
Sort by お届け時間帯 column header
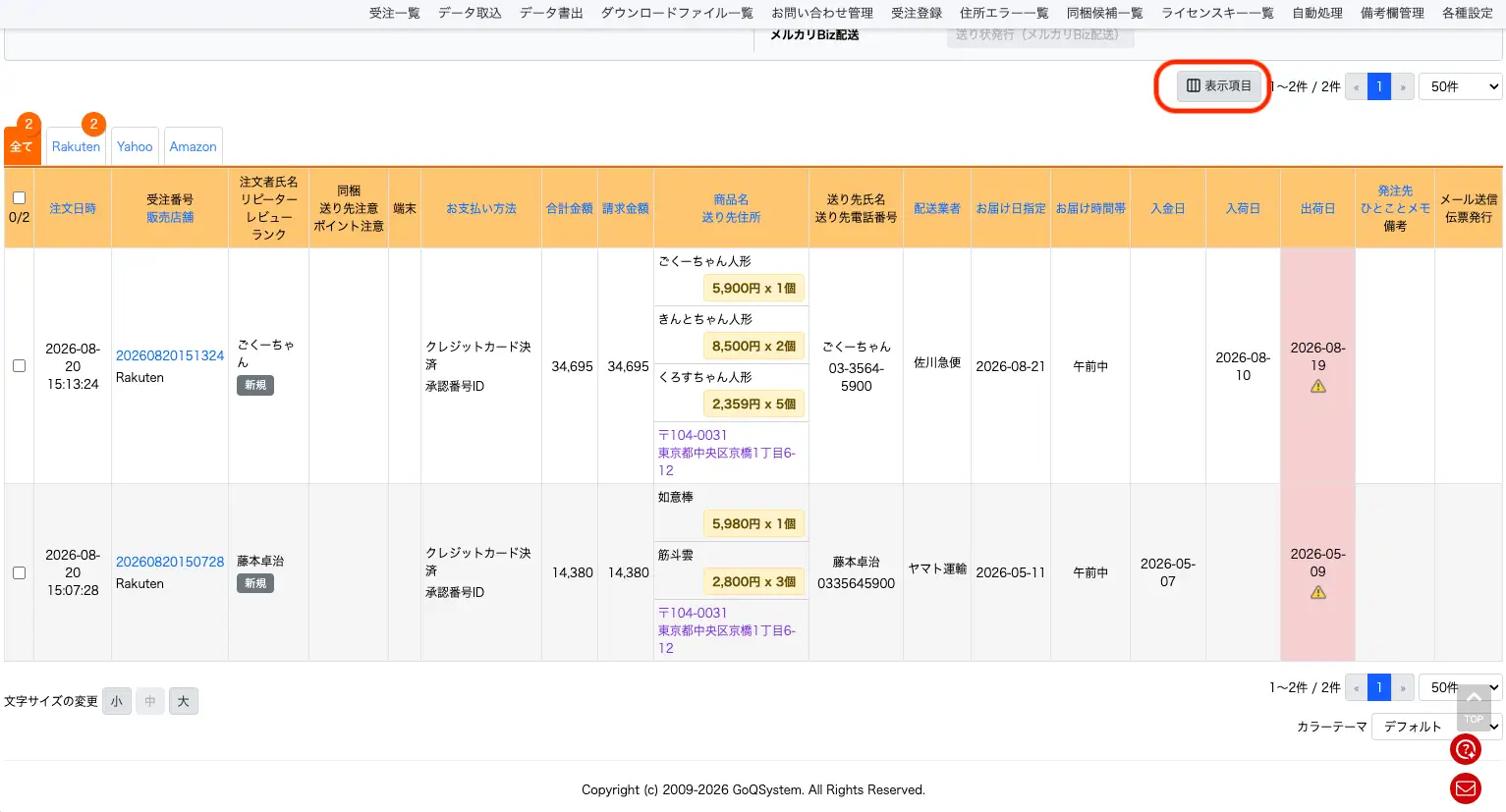(x=1090, y=208)
